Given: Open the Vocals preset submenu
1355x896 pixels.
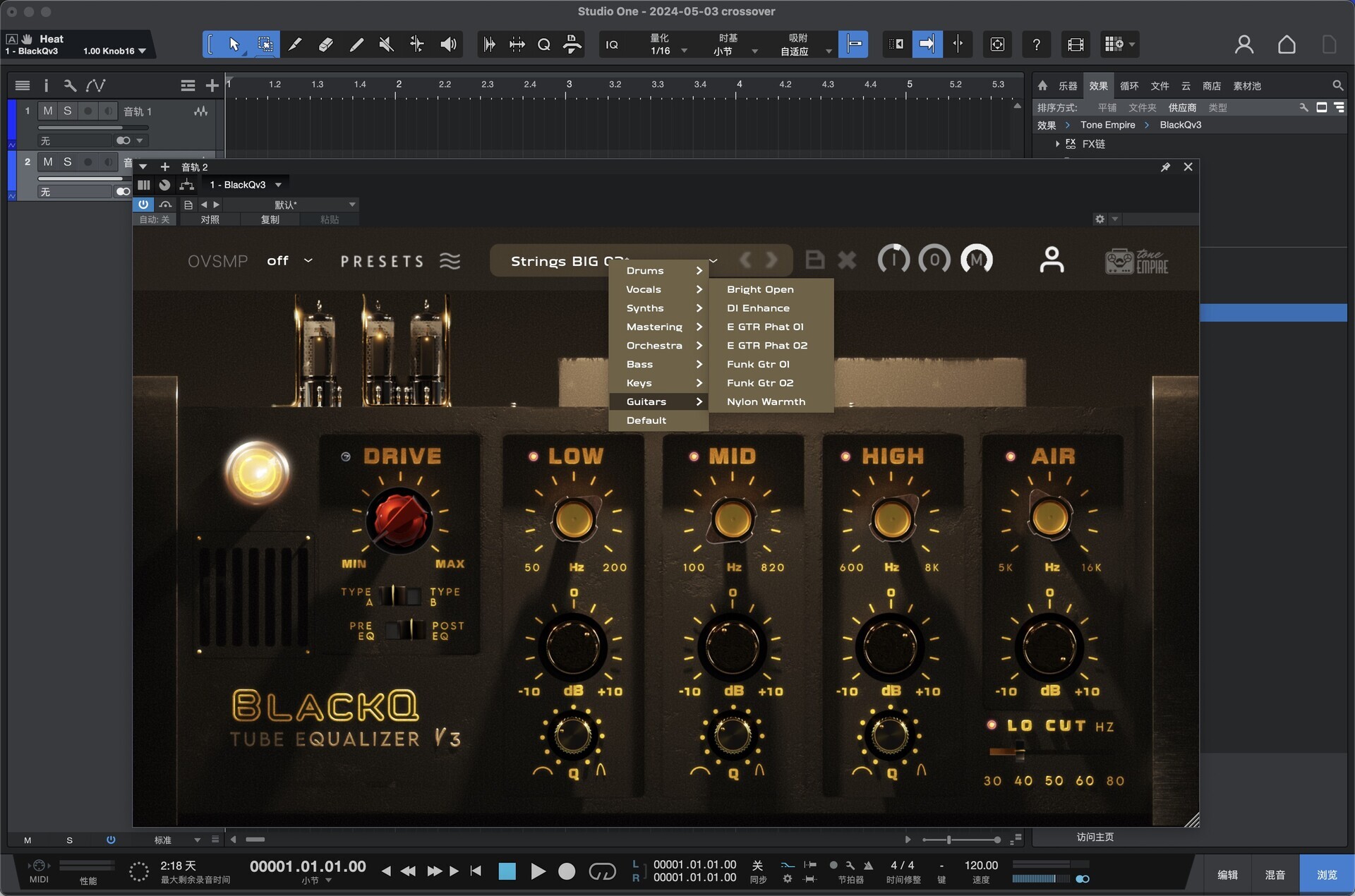Looking at the screenshot, I should [658, 289].
